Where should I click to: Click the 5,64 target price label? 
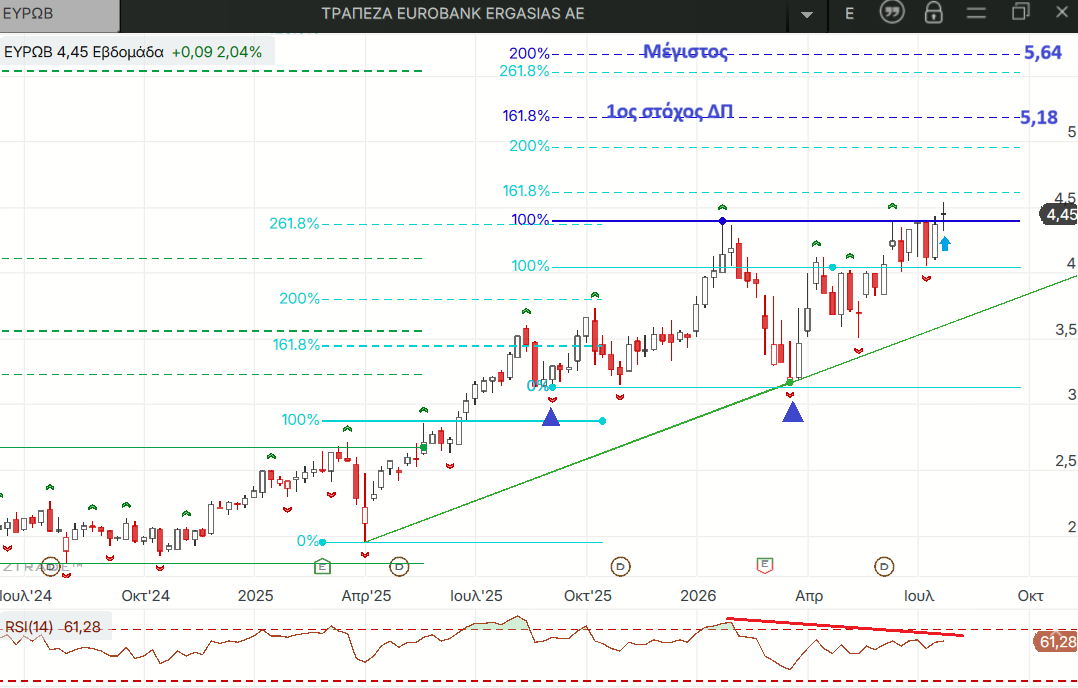click(x=1043, y=52)
